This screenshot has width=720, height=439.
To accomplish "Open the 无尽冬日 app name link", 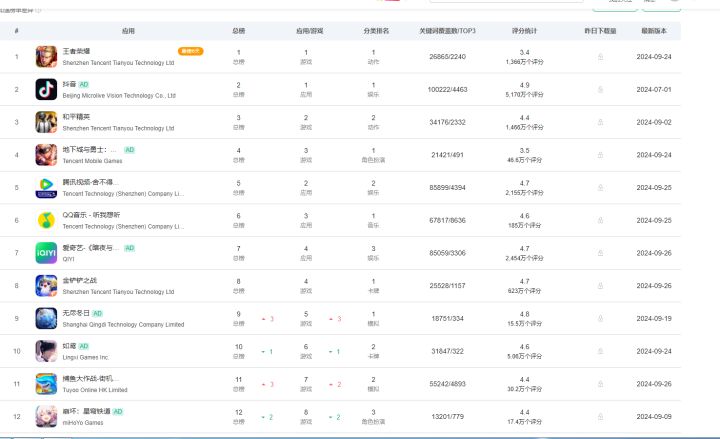I will click(x=76, y=313).
